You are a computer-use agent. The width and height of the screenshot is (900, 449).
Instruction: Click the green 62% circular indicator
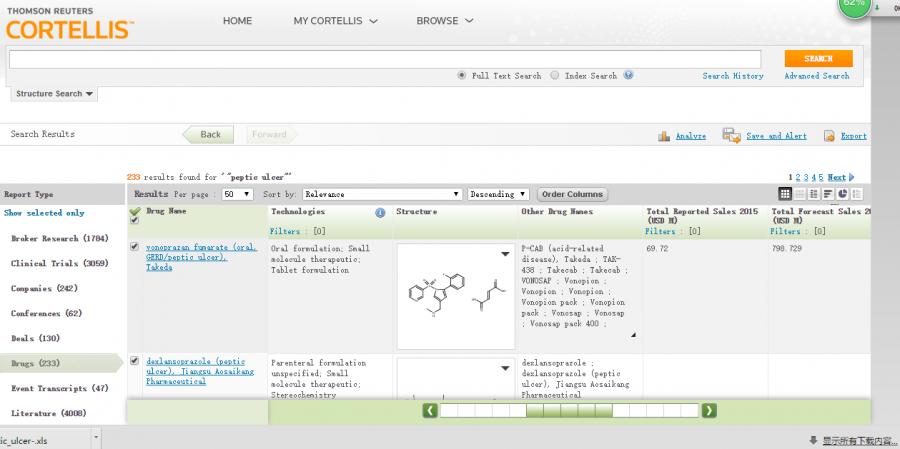click(854, 6)
